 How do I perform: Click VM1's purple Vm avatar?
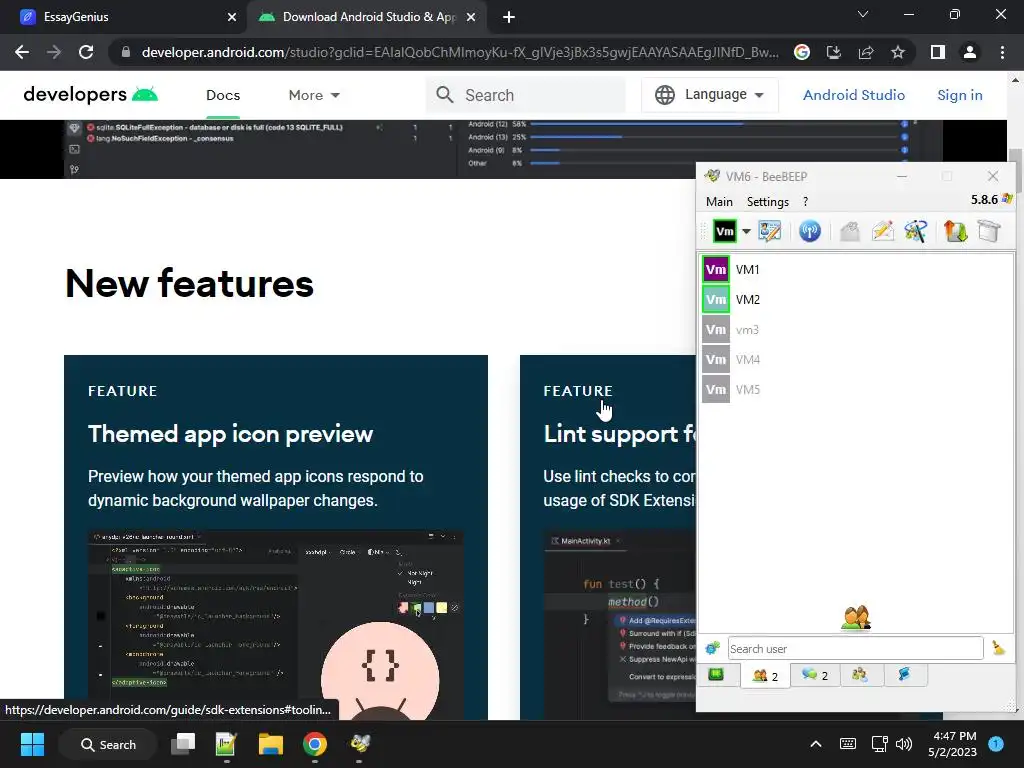(716, 269)
